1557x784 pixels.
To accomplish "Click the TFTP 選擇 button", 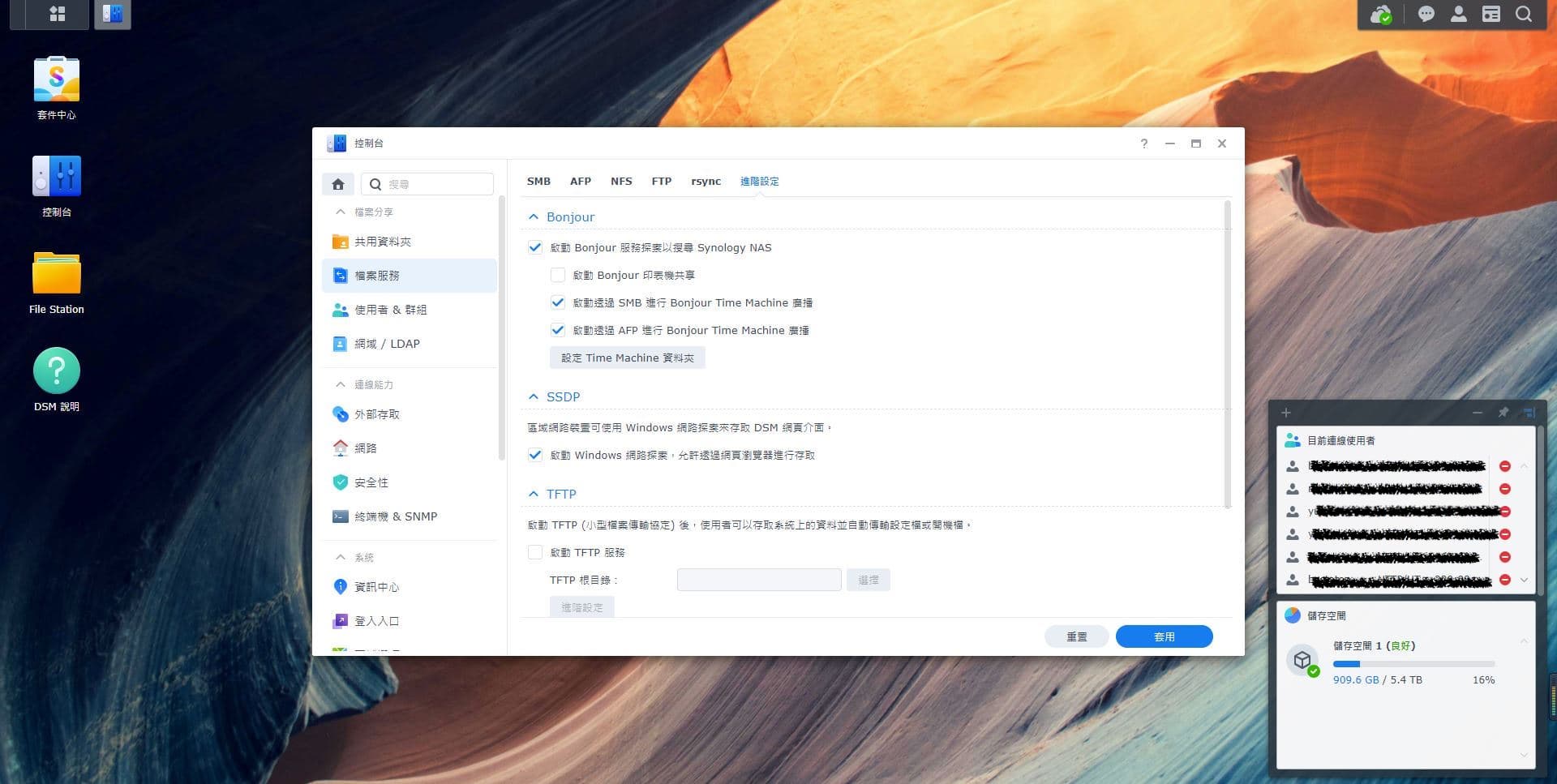I will coord(869,581).
